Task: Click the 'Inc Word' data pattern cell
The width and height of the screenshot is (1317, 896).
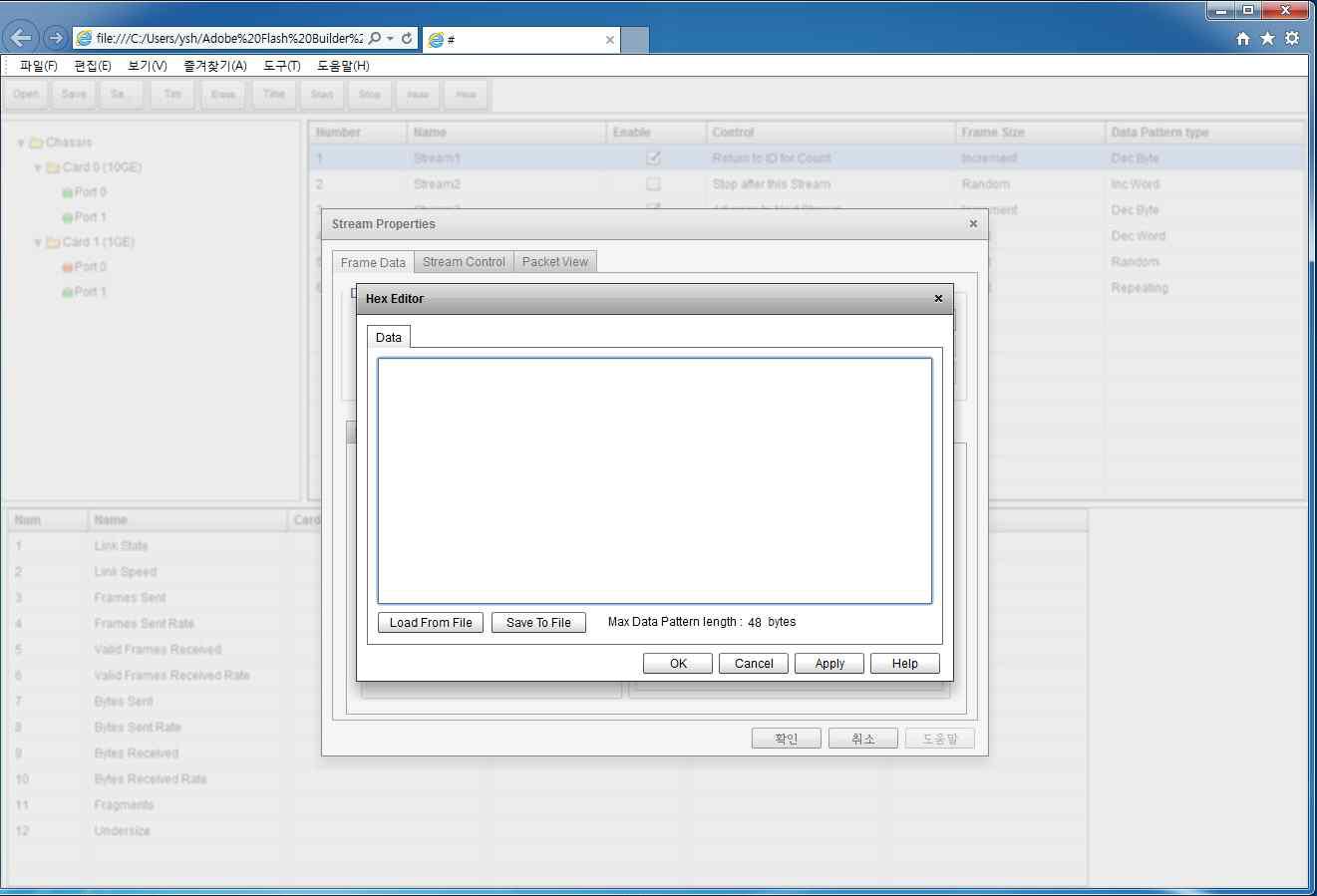Action: (1204, 183)
